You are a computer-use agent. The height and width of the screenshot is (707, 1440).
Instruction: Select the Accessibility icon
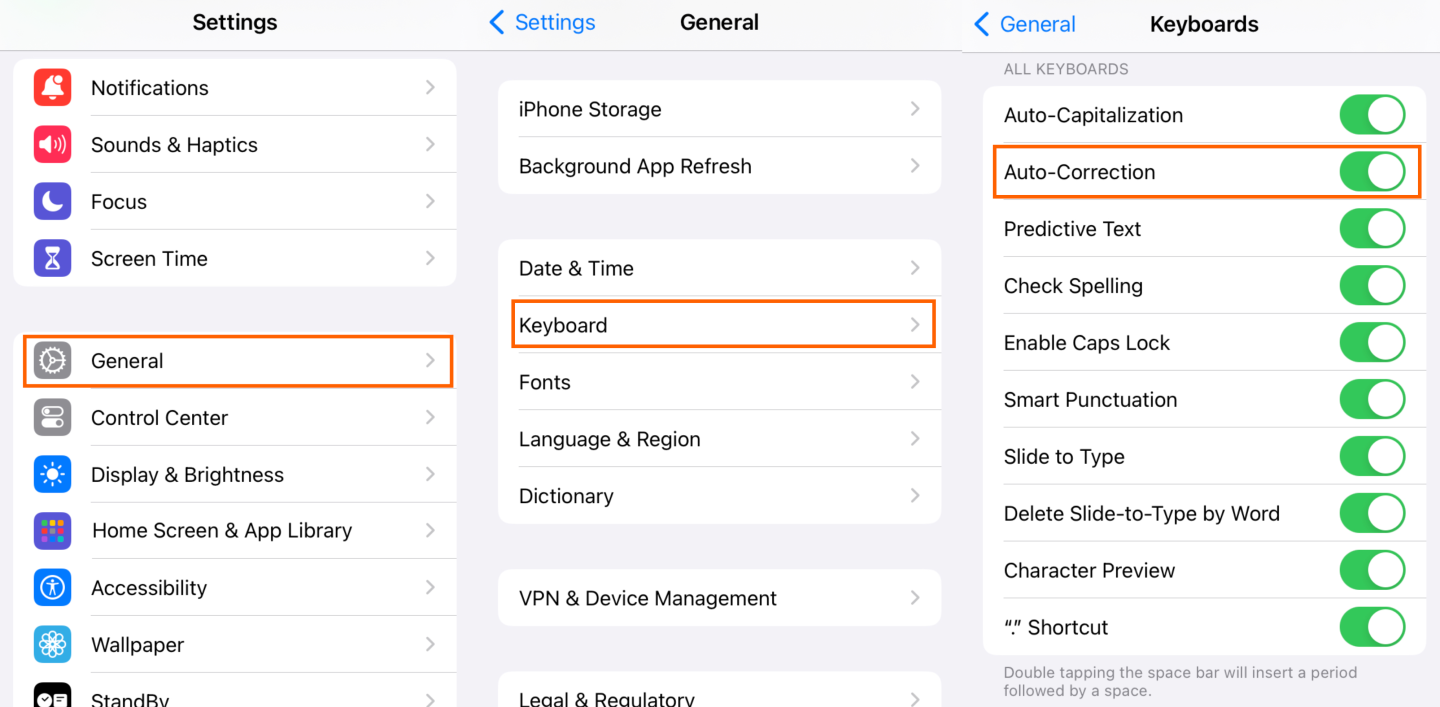coord(52,588)
